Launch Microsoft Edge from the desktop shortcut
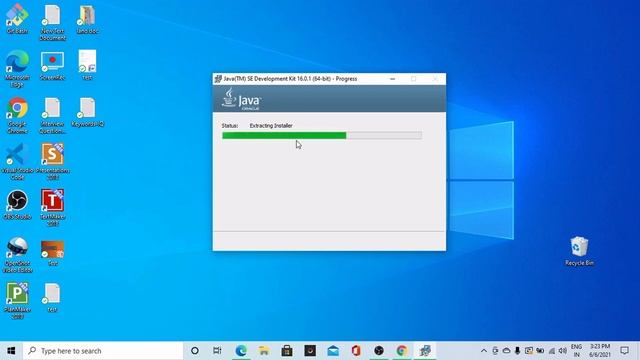The width and height of the screenshot is (640, 360). [17, 69]
